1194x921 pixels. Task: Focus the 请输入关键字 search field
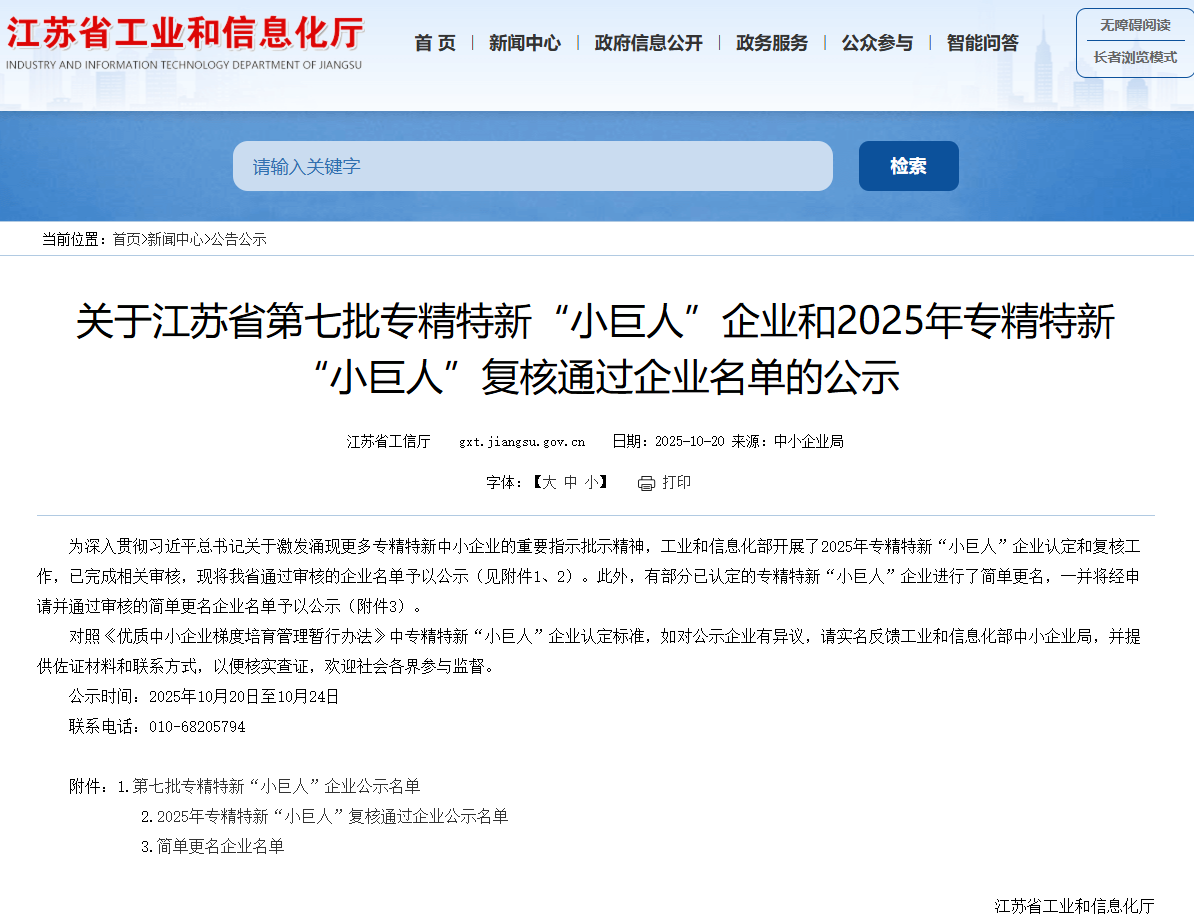pyautogui.click(x=532, y=166)
